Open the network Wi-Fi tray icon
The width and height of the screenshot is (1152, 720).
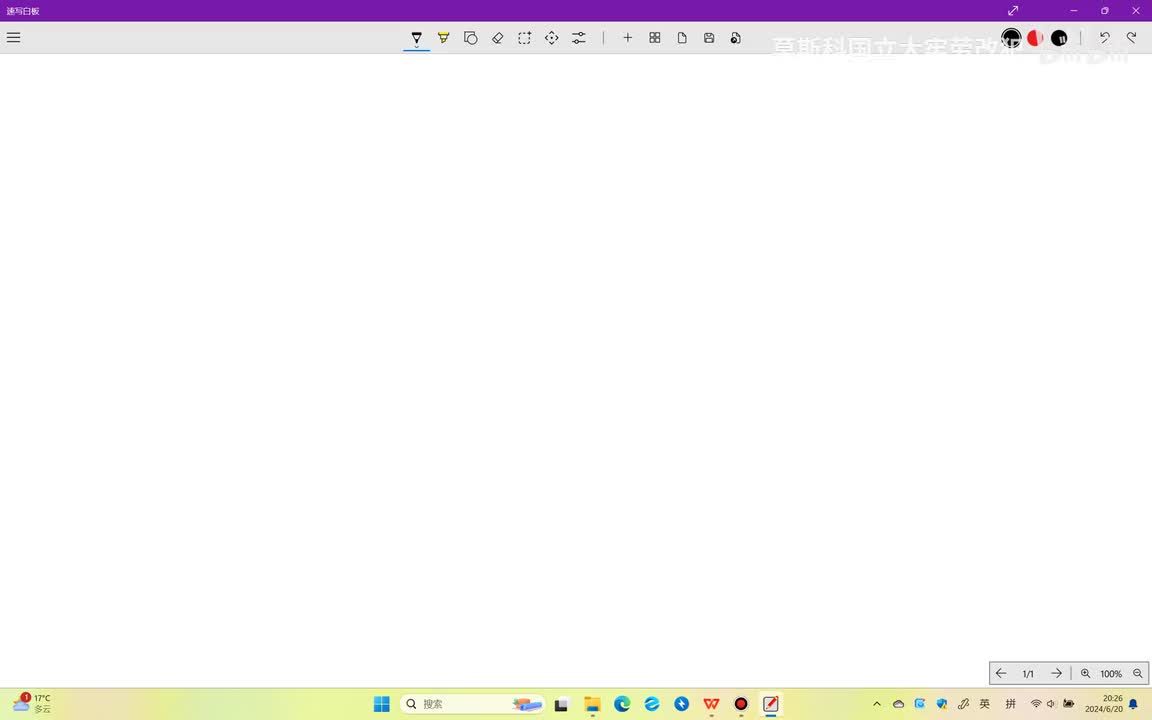pos(1036,704)
